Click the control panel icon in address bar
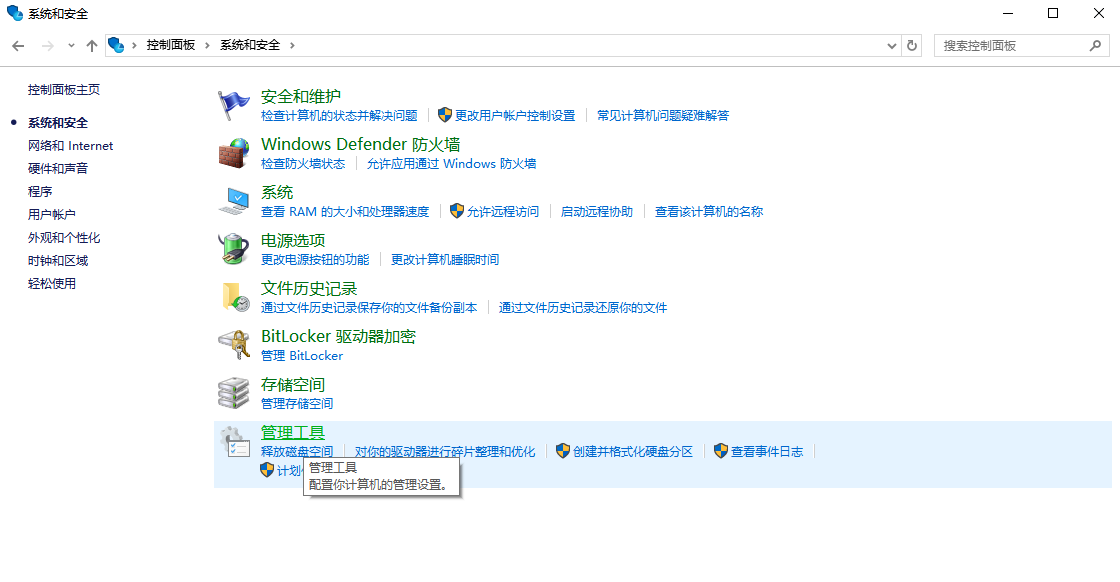1120x582 pixels. click(x=116, y=46)
